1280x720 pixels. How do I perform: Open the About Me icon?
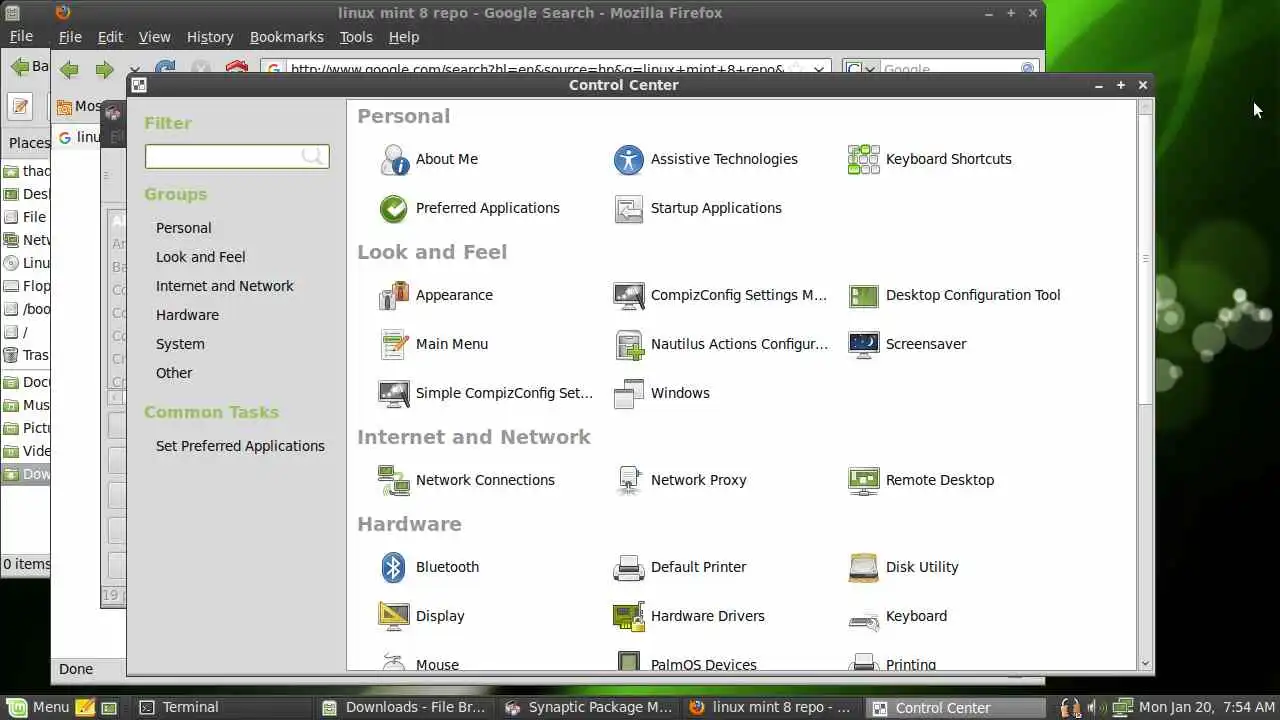click(x=394, y=159)
